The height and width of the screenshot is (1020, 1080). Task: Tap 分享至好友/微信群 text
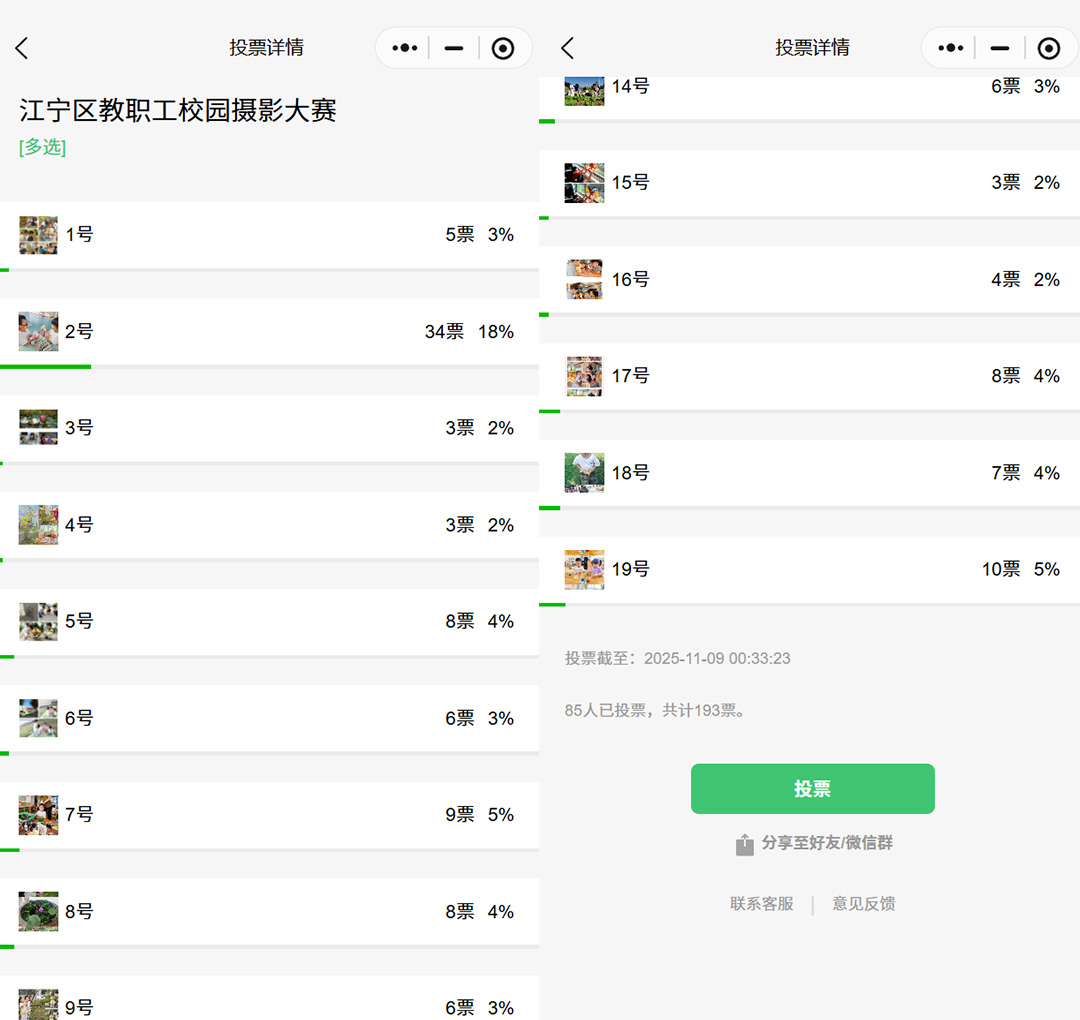pyautogui.click(x=827, y=843)
